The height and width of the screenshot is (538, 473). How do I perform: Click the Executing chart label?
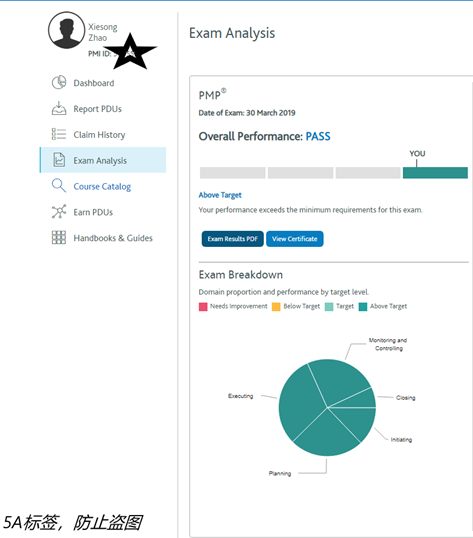tap(240, 396)
